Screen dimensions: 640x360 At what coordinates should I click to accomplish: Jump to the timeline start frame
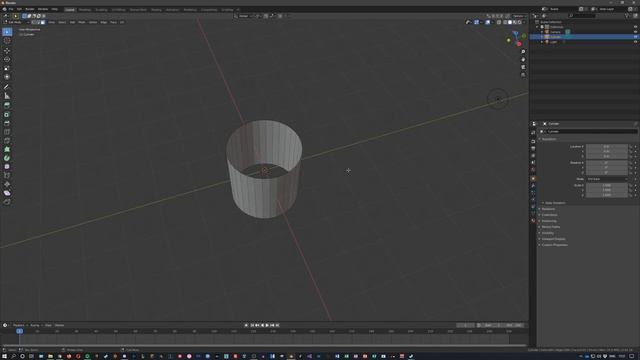click(252, 325)
